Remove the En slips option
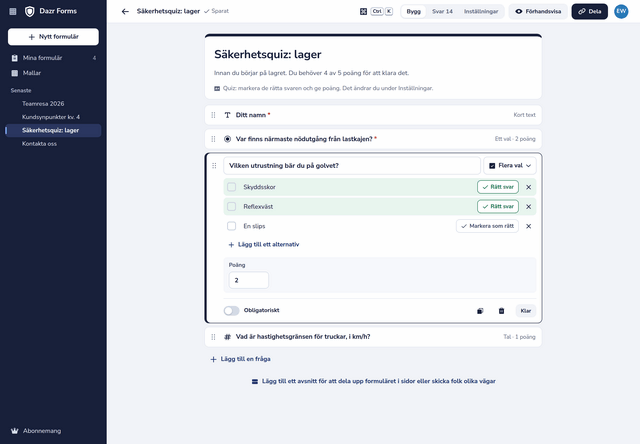This screenshot has width=640, height=444. [529, 226]
